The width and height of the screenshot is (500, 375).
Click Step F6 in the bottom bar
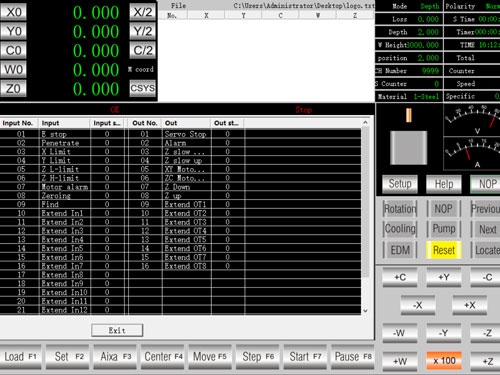point(258,357)
